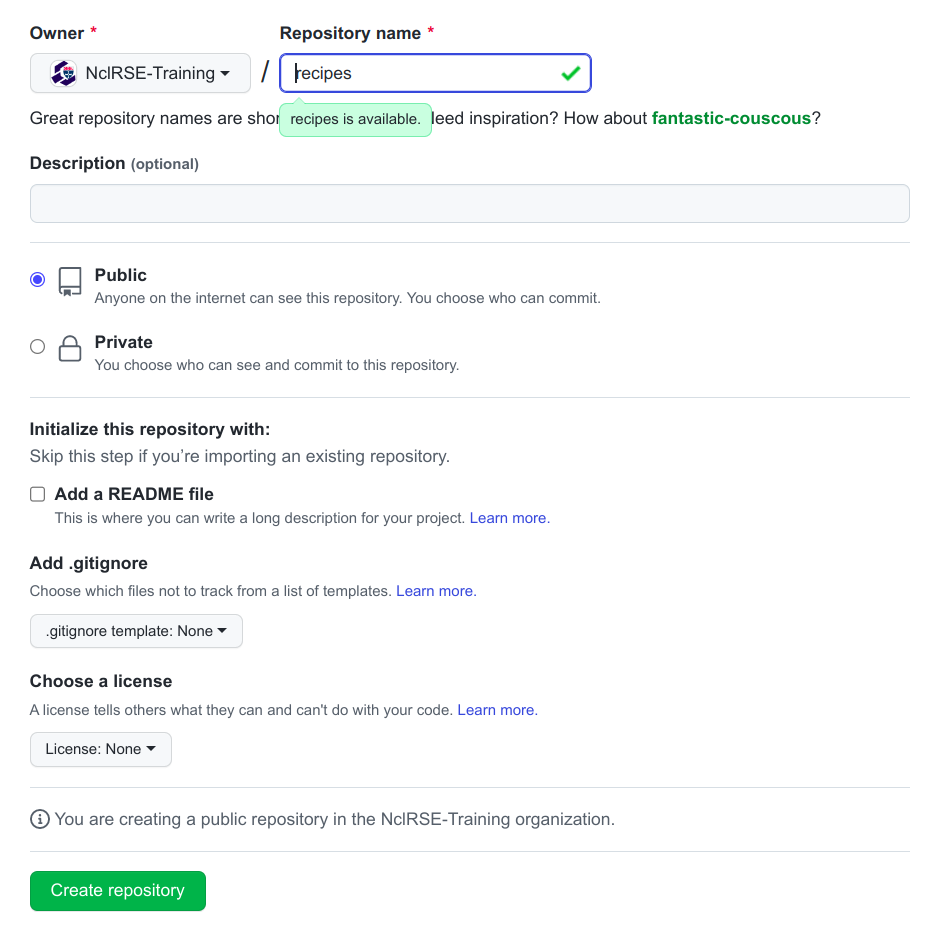
Task: Click the recipes is available tooltip
Action: point(355,118)
